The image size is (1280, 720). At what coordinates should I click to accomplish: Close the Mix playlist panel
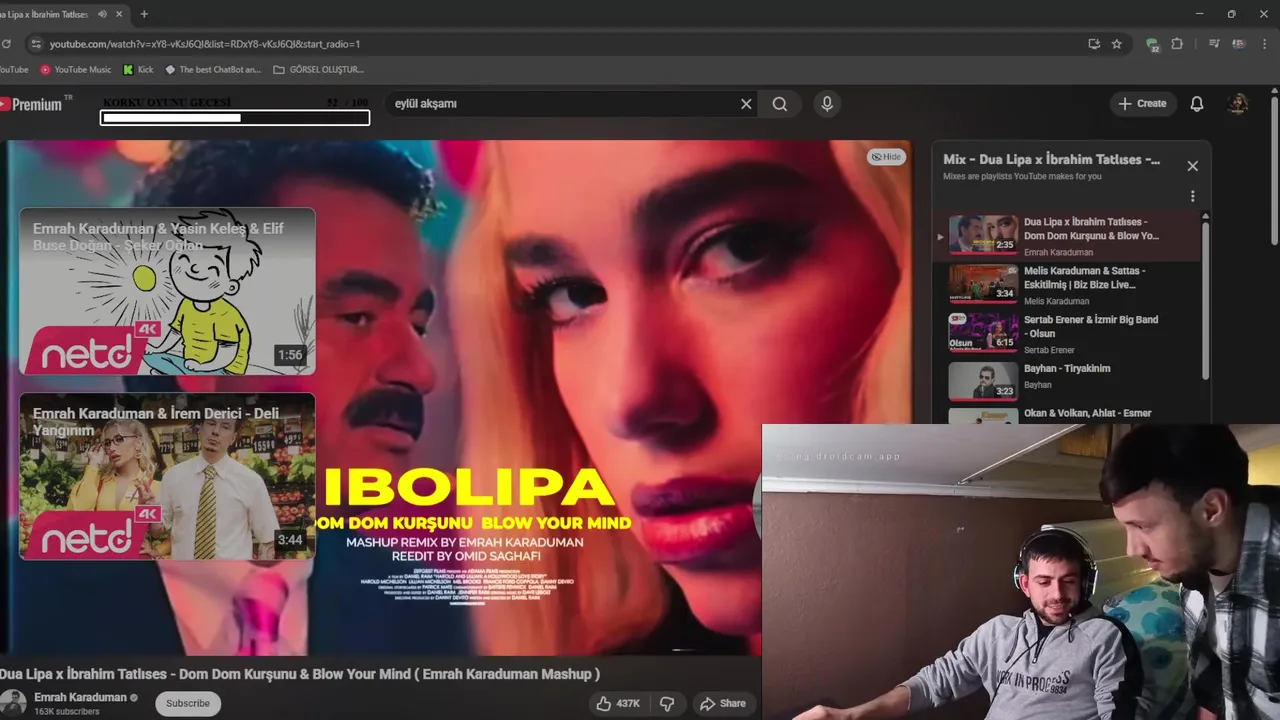pyautogui.click(x=1192, y=166)
